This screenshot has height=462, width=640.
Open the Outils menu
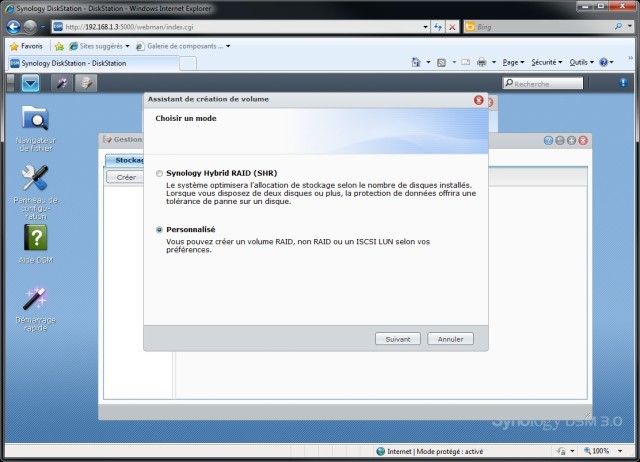(x=581, y=62)
